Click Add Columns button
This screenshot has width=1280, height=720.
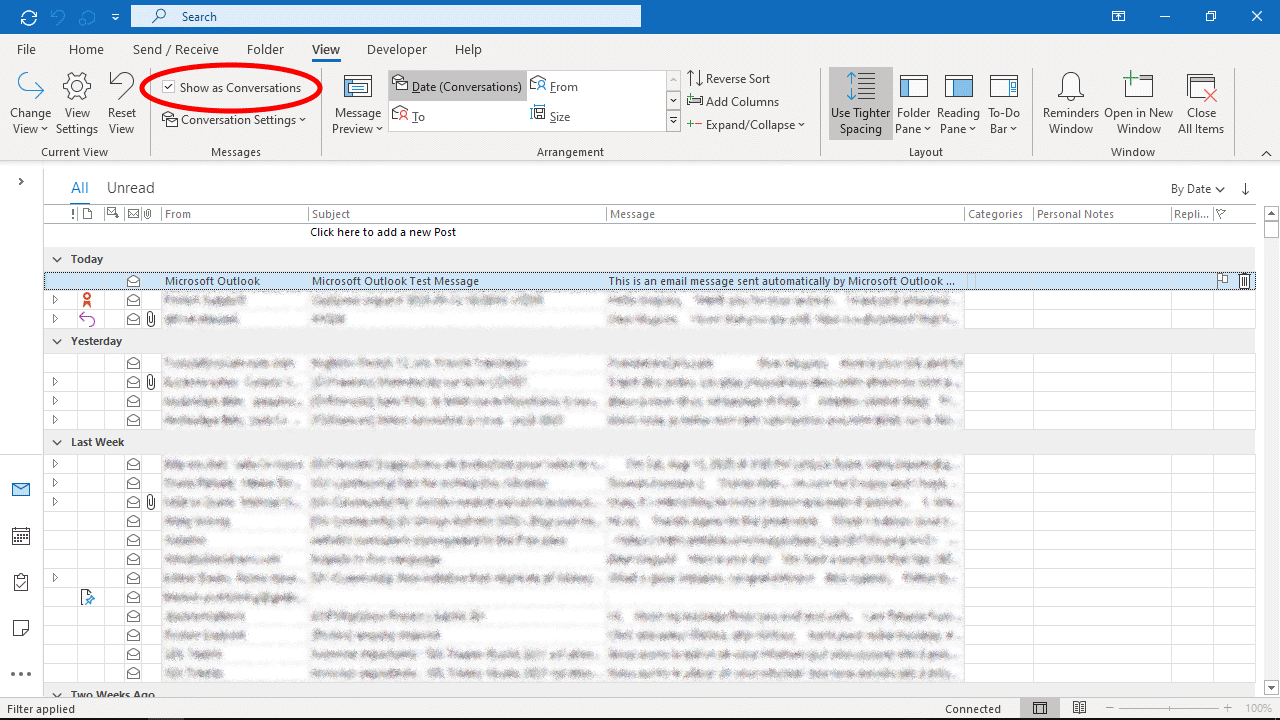pos(733,101)
